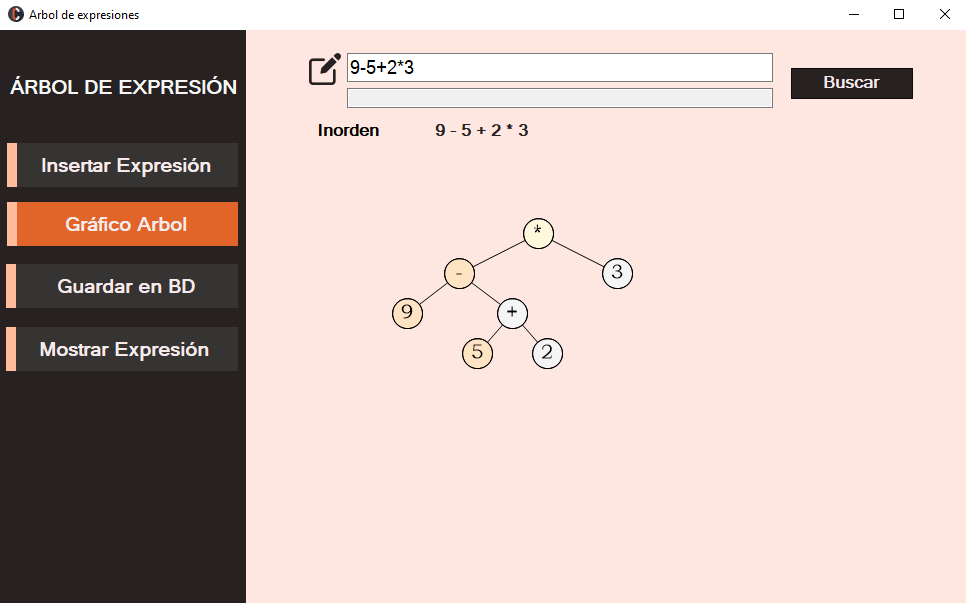
Task: Select the root multiplication node in the tree
Action: 538,232
